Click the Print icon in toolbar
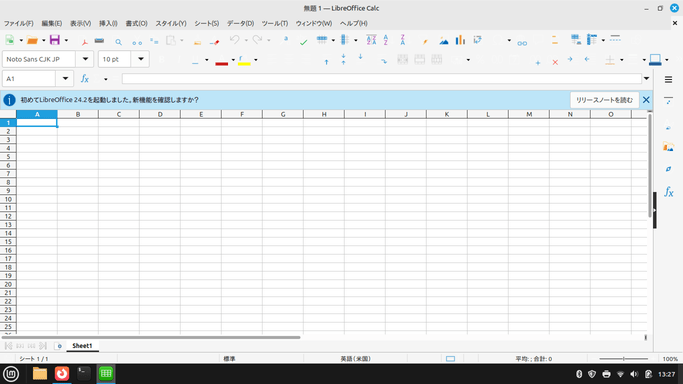Viewport: 683px width, 384px height. pos(99,40)
